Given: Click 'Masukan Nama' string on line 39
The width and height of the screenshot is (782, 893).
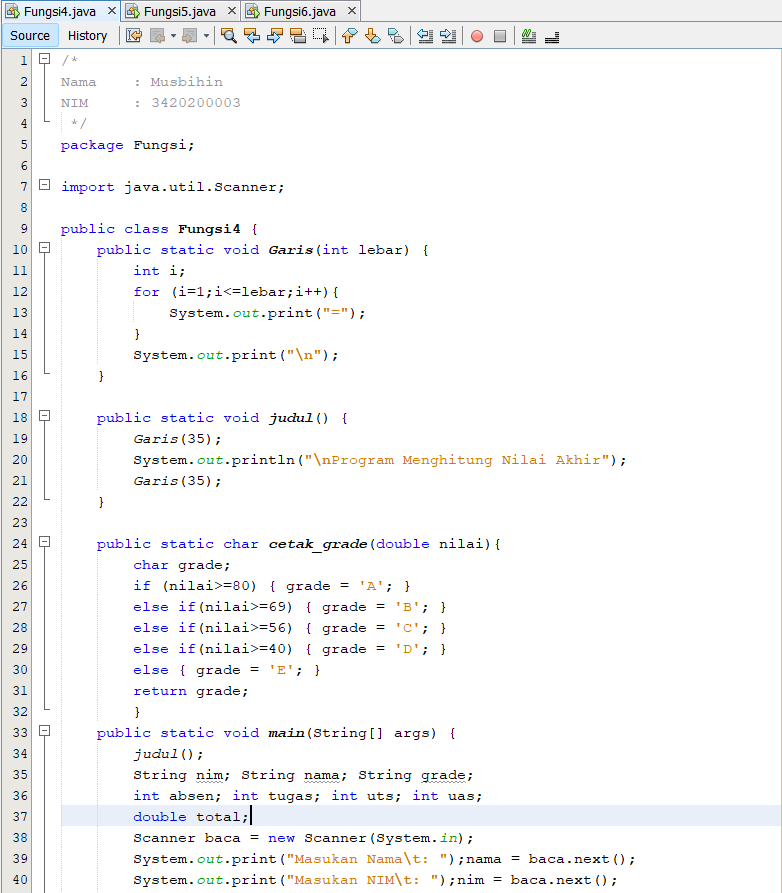Looking at the screenshot, I should (347, 859).
